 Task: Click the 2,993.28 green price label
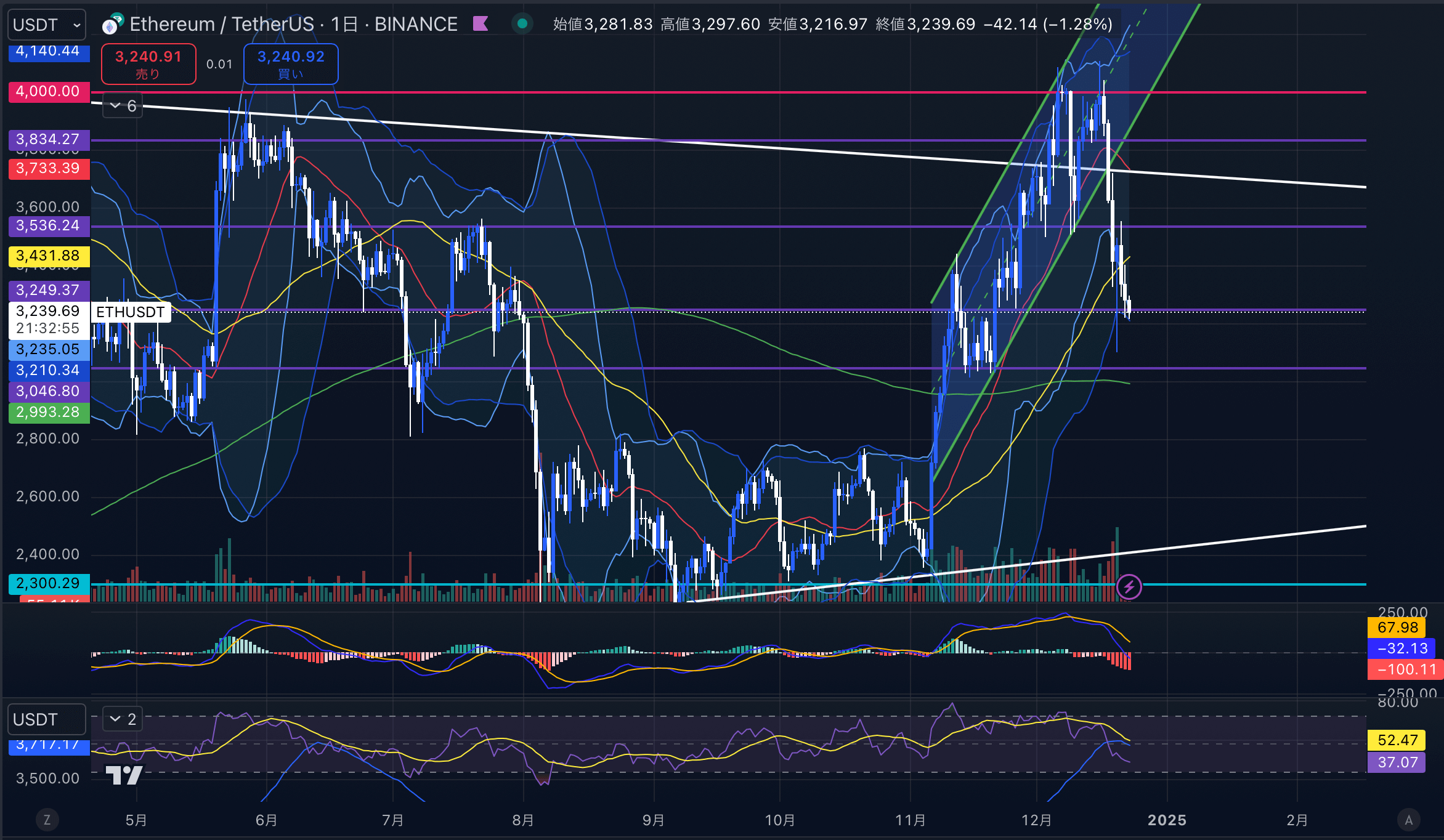[x=49, y=413]
